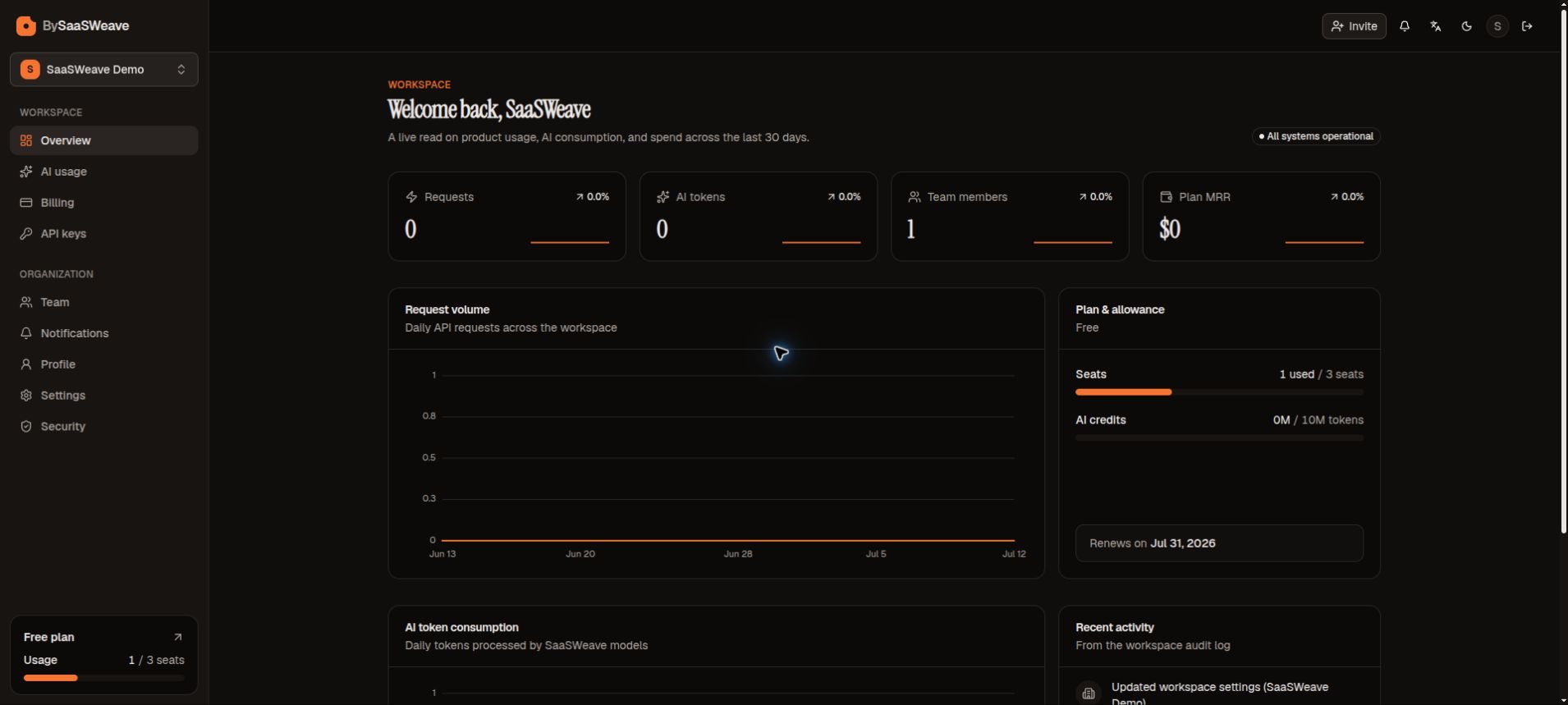Open Overview in the sidebar
Viewport: 1568px width, 705px height.
(104, 140)
